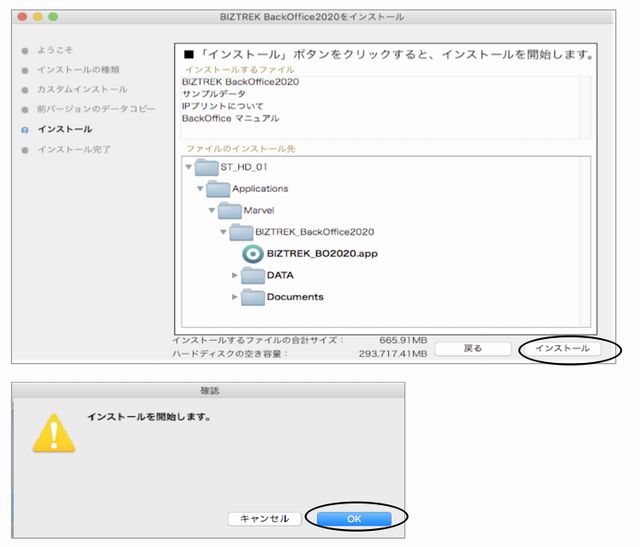The height and width of the screenshot is (547, 640).
Task: Click the BIZTREK_BackOffice2020 folder icon
Action: click(x=241, y=232)
